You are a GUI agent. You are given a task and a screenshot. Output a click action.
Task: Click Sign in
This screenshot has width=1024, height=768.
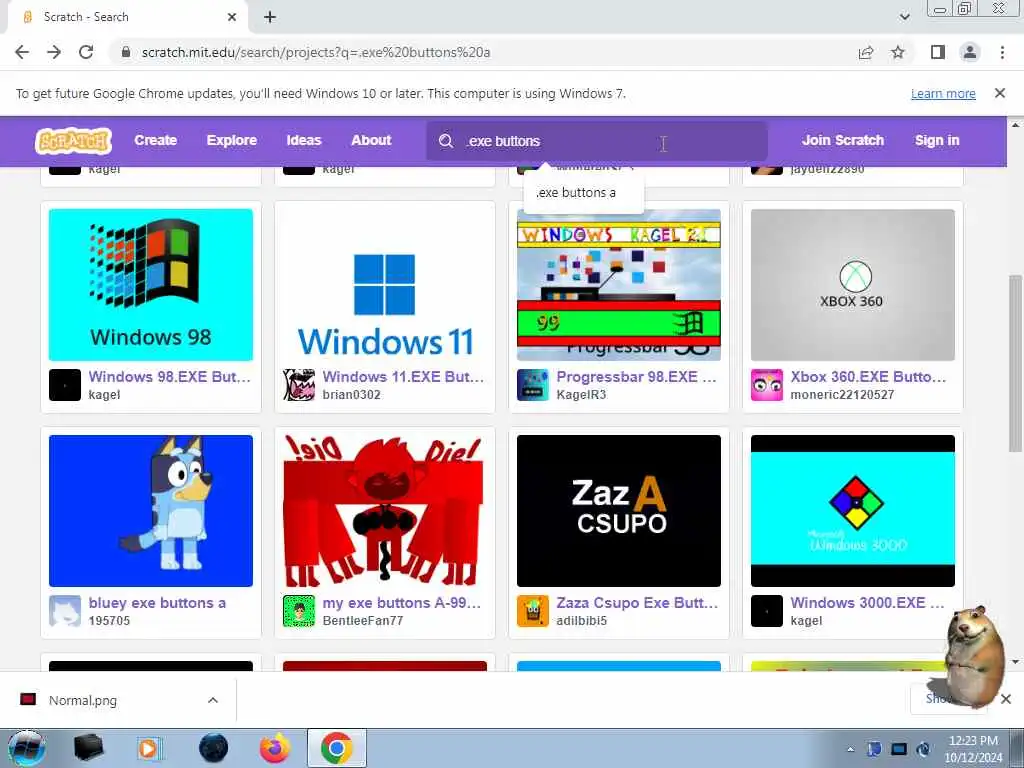pos(937,140)
